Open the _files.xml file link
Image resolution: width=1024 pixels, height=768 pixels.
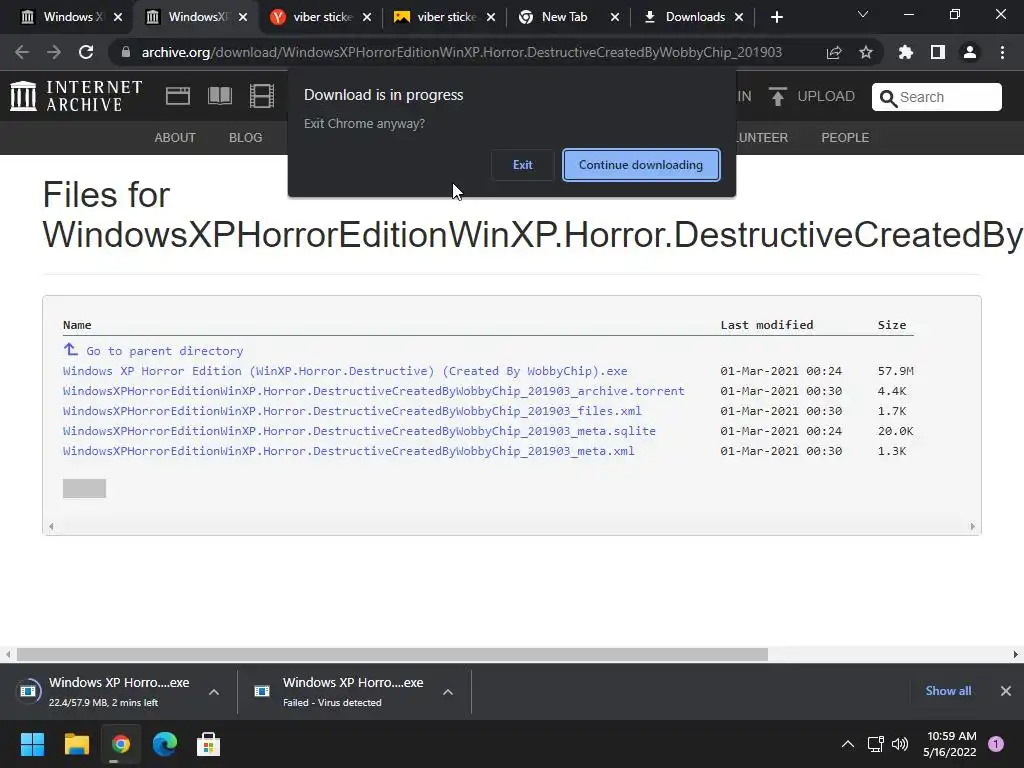click(352, 411)
